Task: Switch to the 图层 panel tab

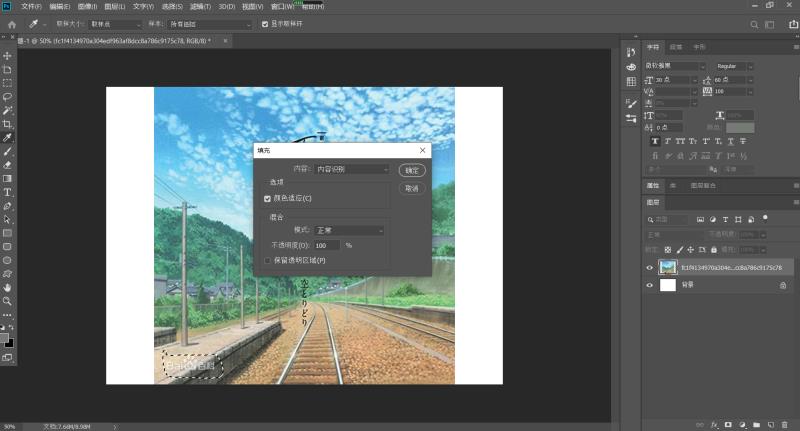Action: click(653, 202)
